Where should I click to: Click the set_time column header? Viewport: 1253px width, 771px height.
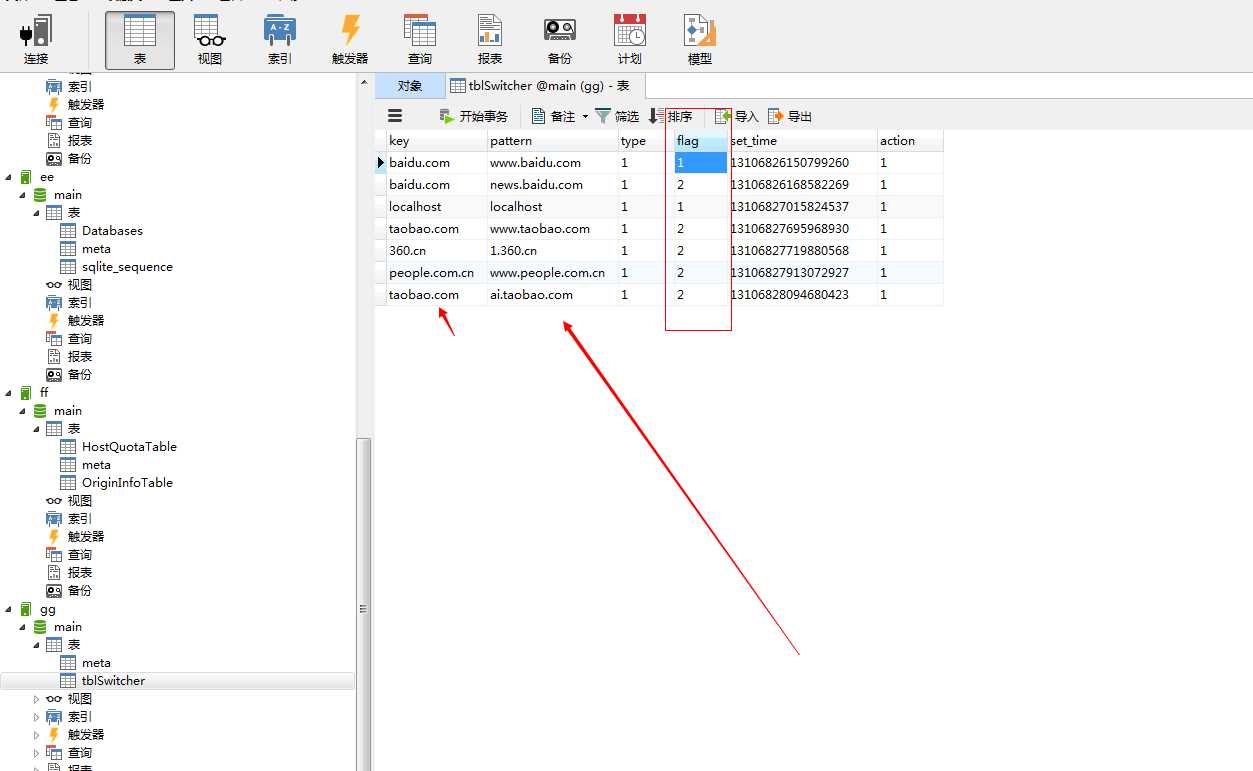(x=803, y=141)
